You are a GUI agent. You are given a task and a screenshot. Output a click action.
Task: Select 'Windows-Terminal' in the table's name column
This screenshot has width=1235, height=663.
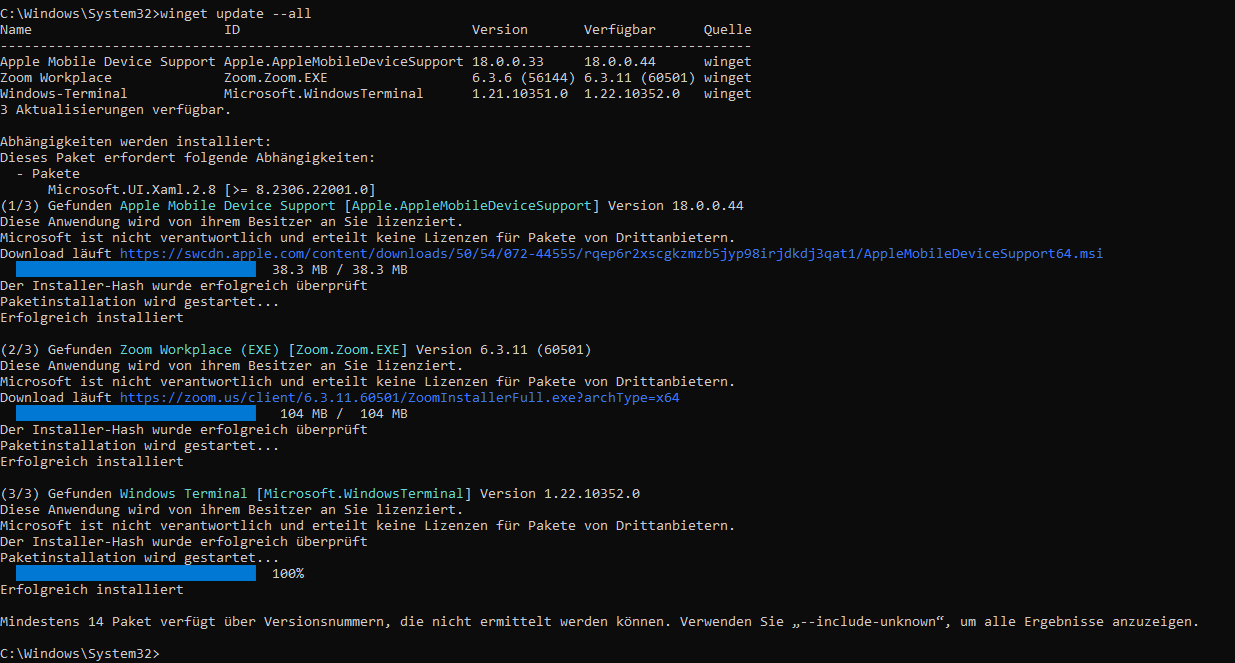[x=64, y=94]
